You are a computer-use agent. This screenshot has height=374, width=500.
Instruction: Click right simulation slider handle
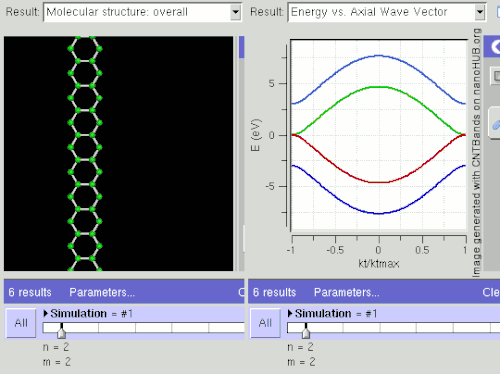306,331
